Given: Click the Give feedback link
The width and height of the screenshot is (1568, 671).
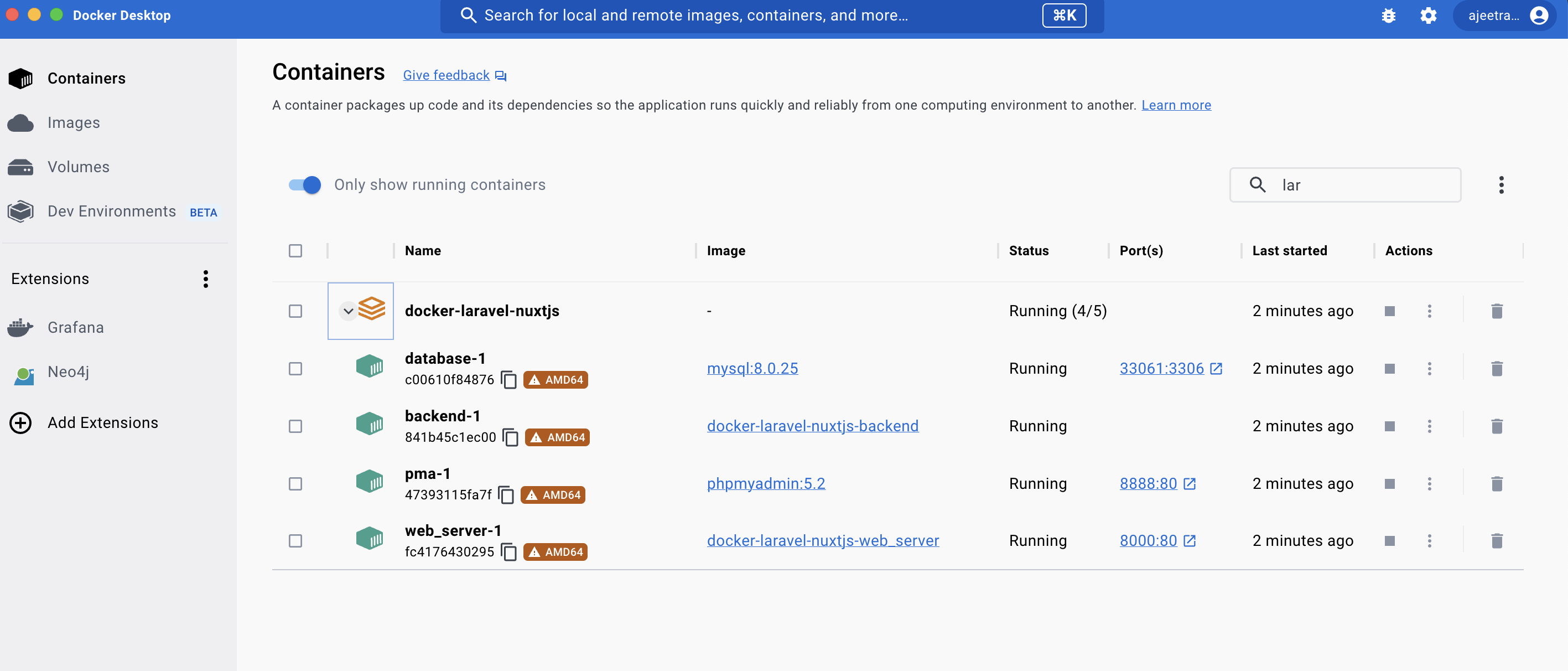Looking at the screenshot, I should pos(446,75).
